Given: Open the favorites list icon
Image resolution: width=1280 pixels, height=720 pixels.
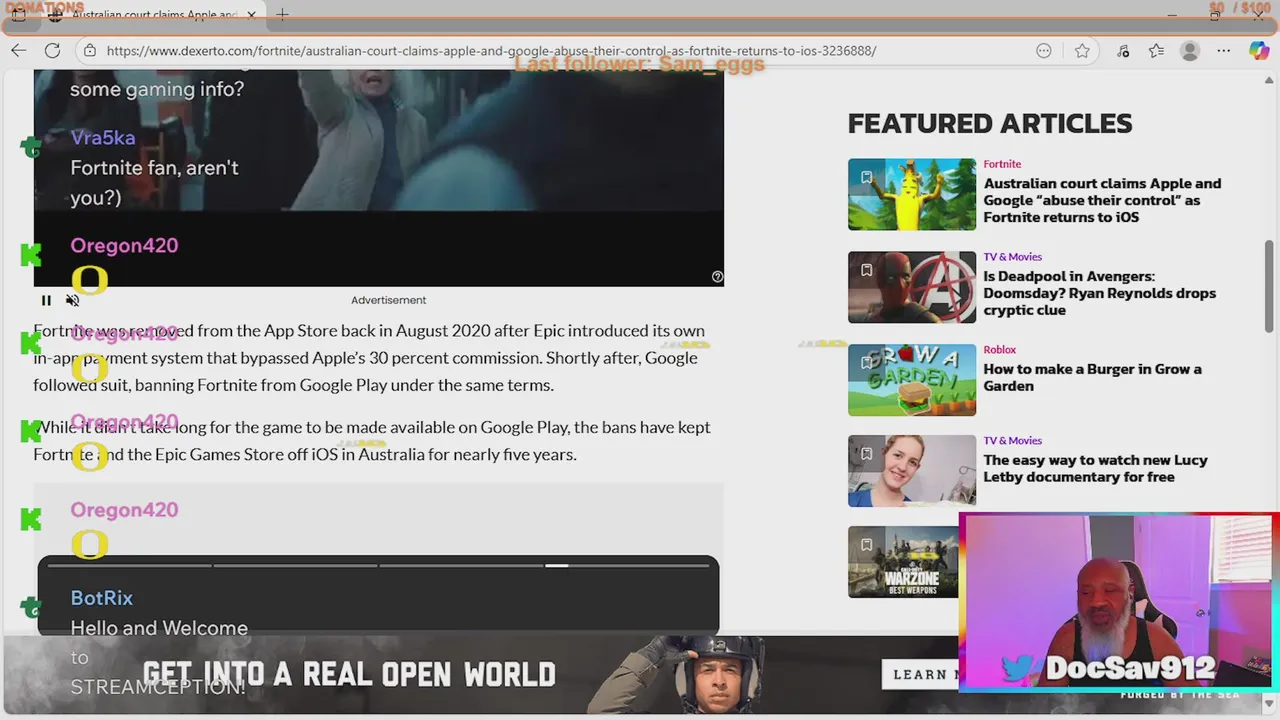Looking at the screenshot, I should [1156, 50].
